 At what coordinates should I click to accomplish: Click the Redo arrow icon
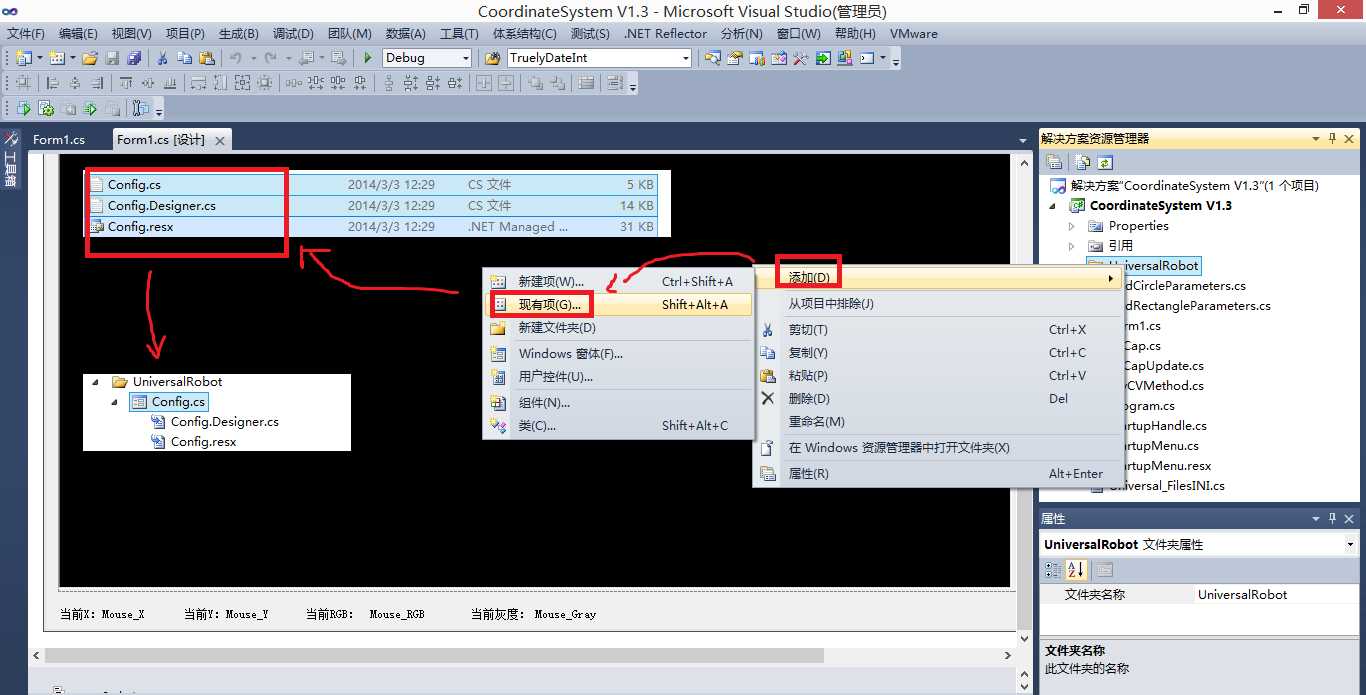271,58
